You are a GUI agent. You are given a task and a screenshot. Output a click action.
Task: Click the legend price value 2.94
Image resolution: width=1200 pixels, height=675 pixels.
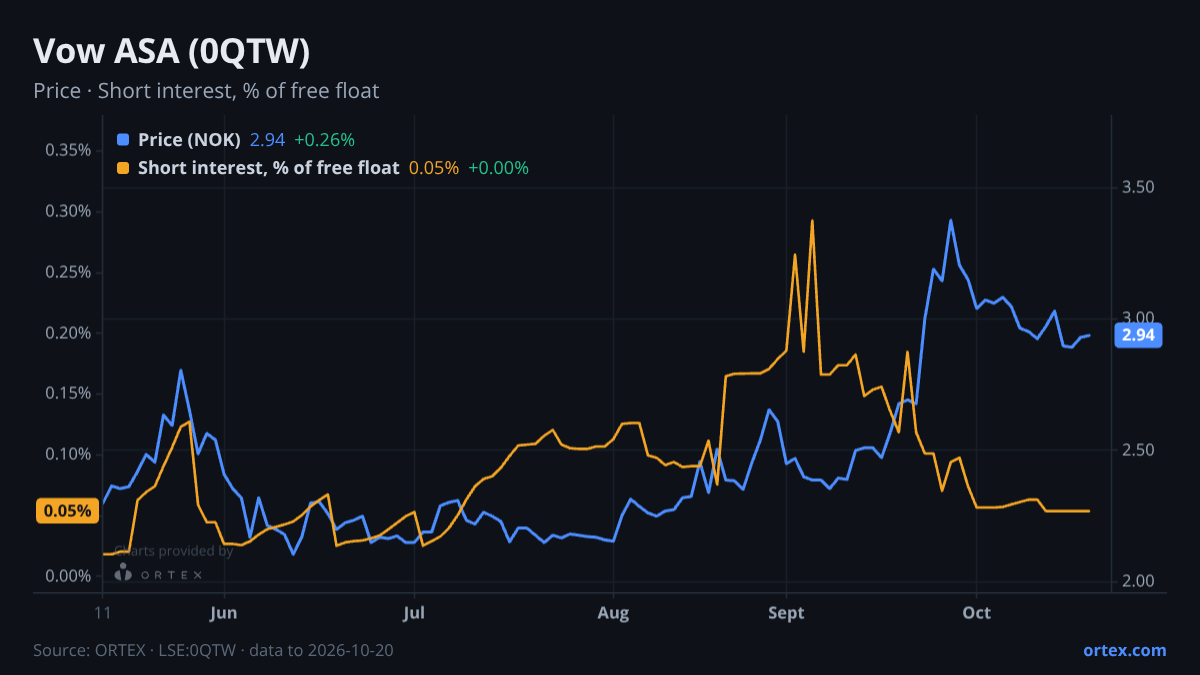pos(267,140)
